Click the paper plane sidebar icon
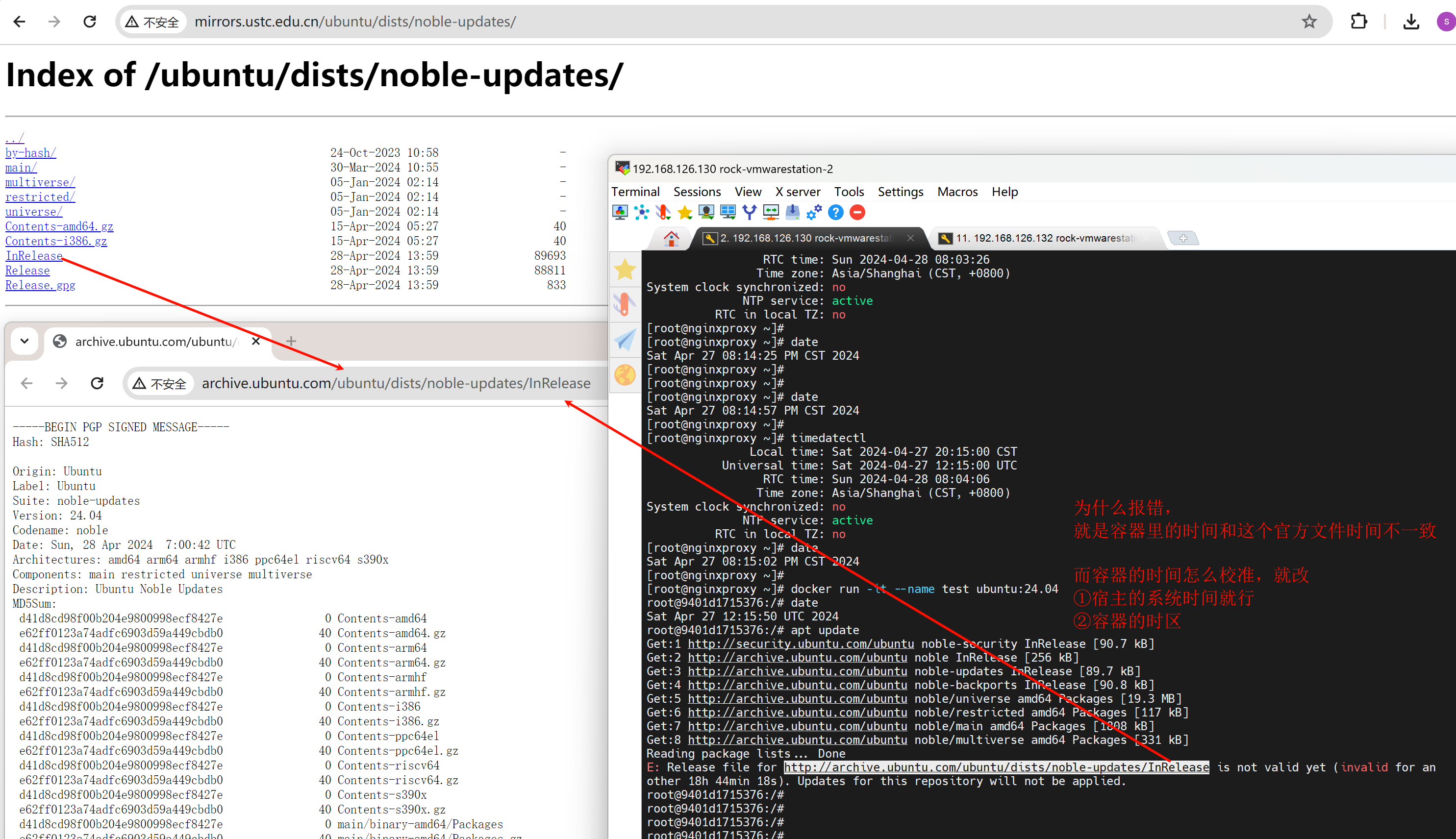 coord(625,340)
